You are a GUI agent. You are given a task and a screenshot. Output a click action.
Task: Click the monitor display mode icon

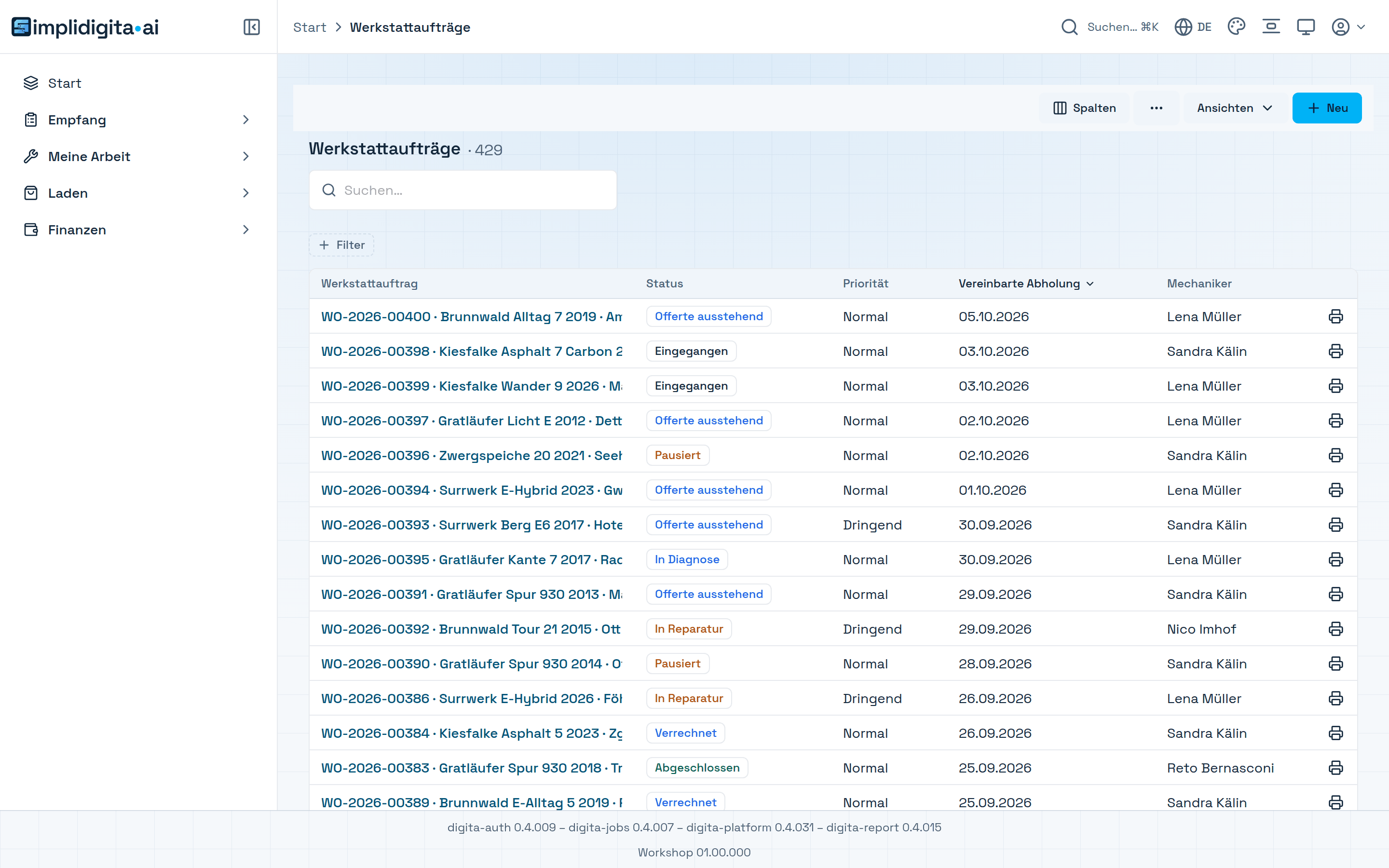tap(1305, 27)
